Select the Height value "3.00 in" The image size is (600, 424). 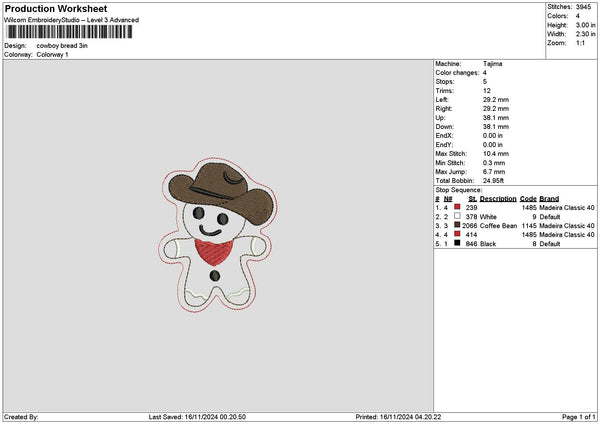[x=585, y=25]
